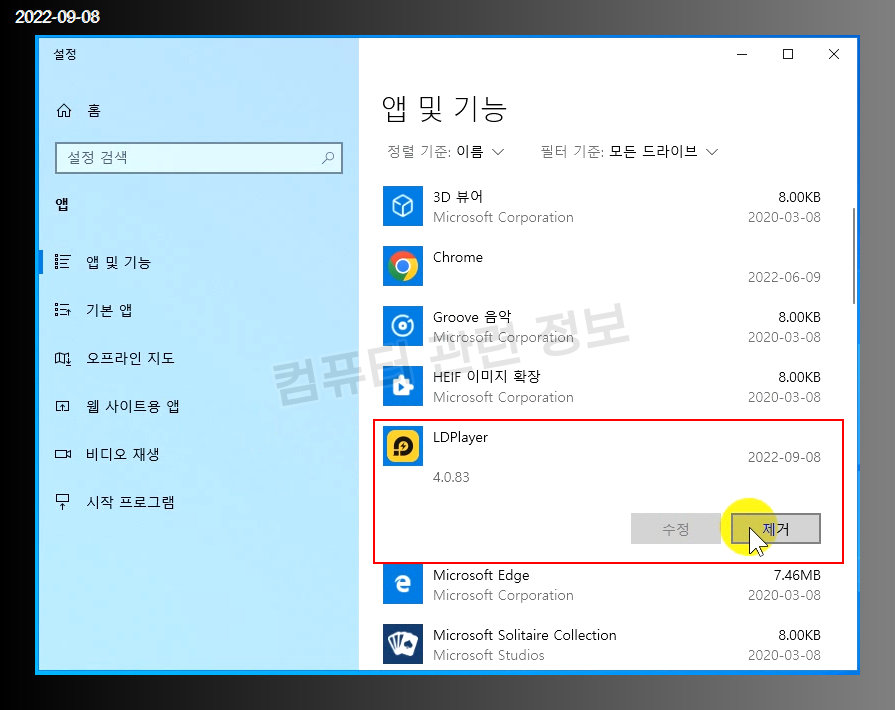This screenshot has height=710, width=895.
Task: Click the LDPlayer install date 2022-09-08
Action: pyautogui.click(x=784, y=457)
